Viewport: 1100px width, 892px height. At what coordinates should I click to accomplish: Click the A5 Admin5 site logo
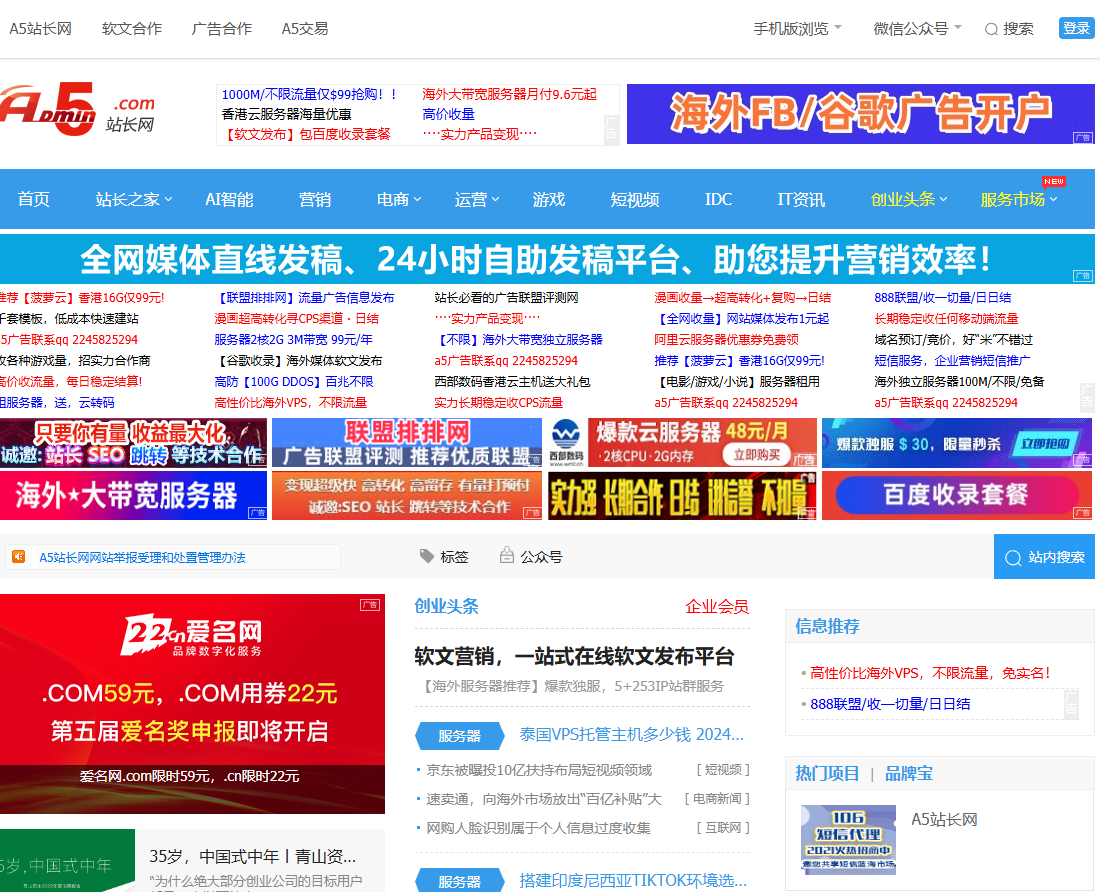(77, 111)
